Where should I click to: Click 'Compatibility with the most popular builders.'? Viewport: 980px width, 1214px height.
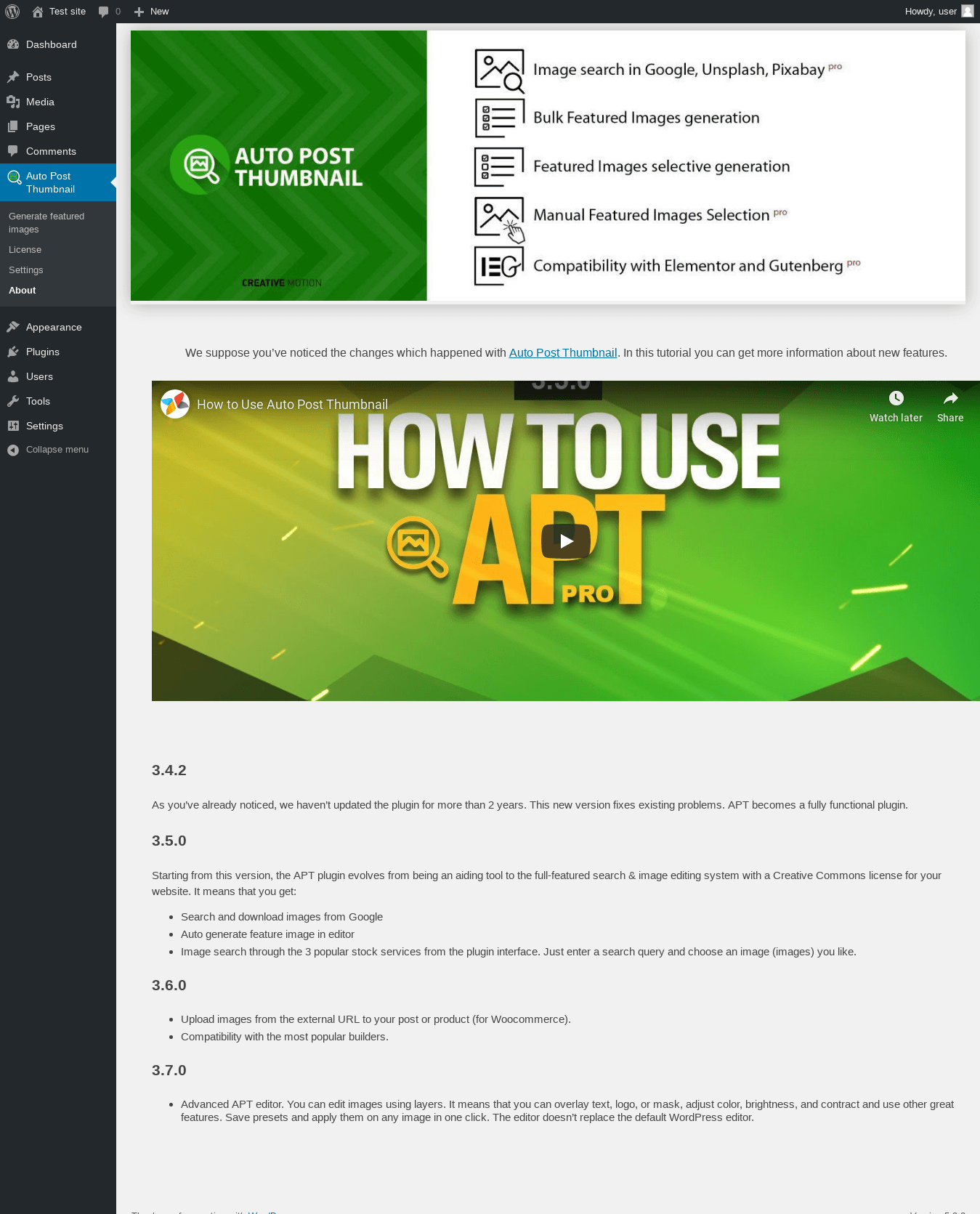pyautogui.click(x=285, y=1037)
